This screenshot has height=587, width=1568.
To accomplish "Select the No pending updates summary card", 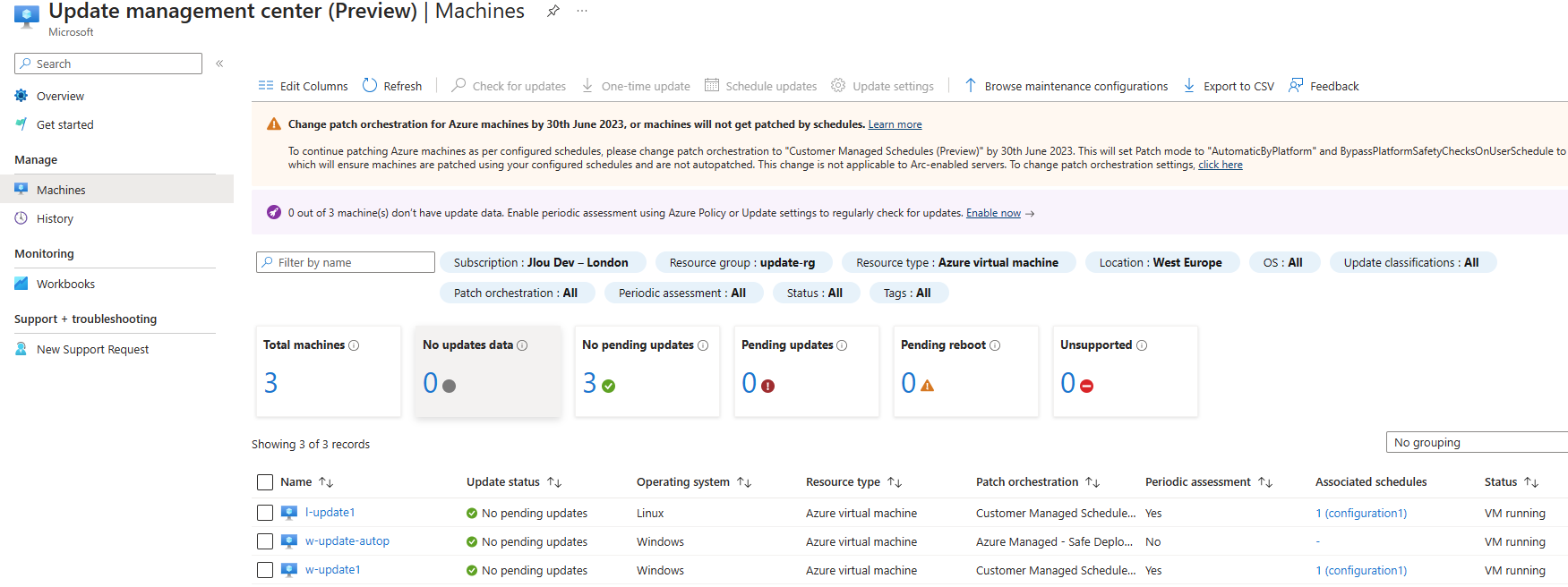I will (647, 371).
